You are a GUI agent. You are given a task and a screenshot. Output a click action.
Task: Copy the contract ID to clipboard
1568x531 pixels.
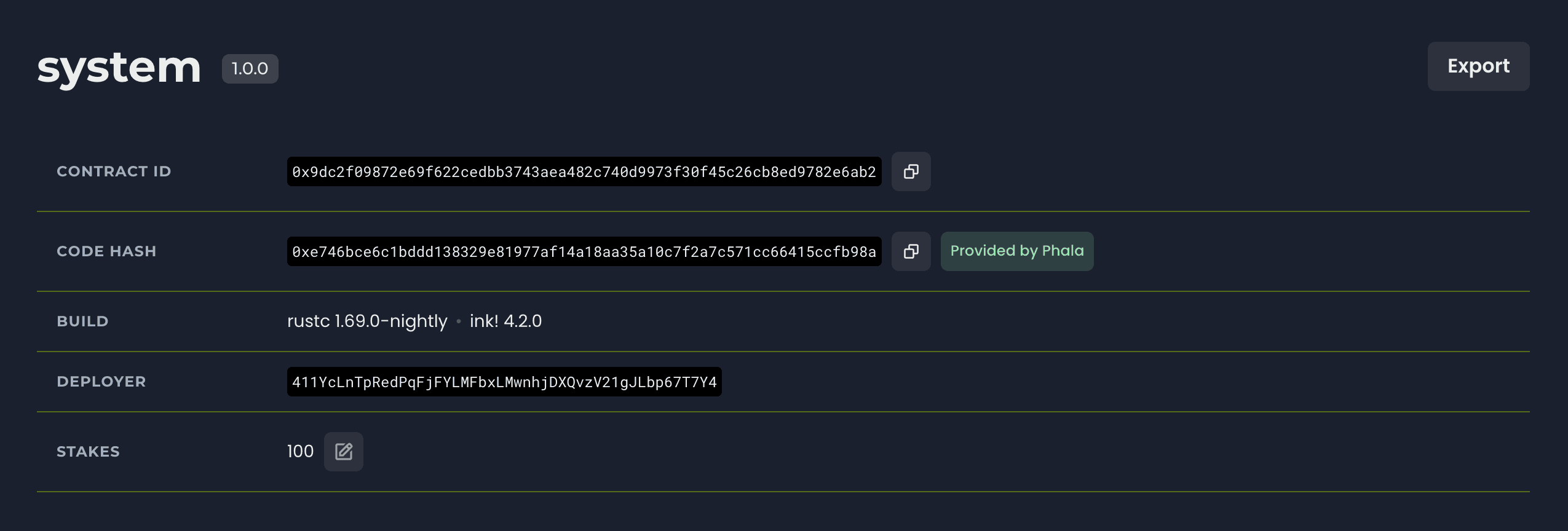tap(911, 171)
